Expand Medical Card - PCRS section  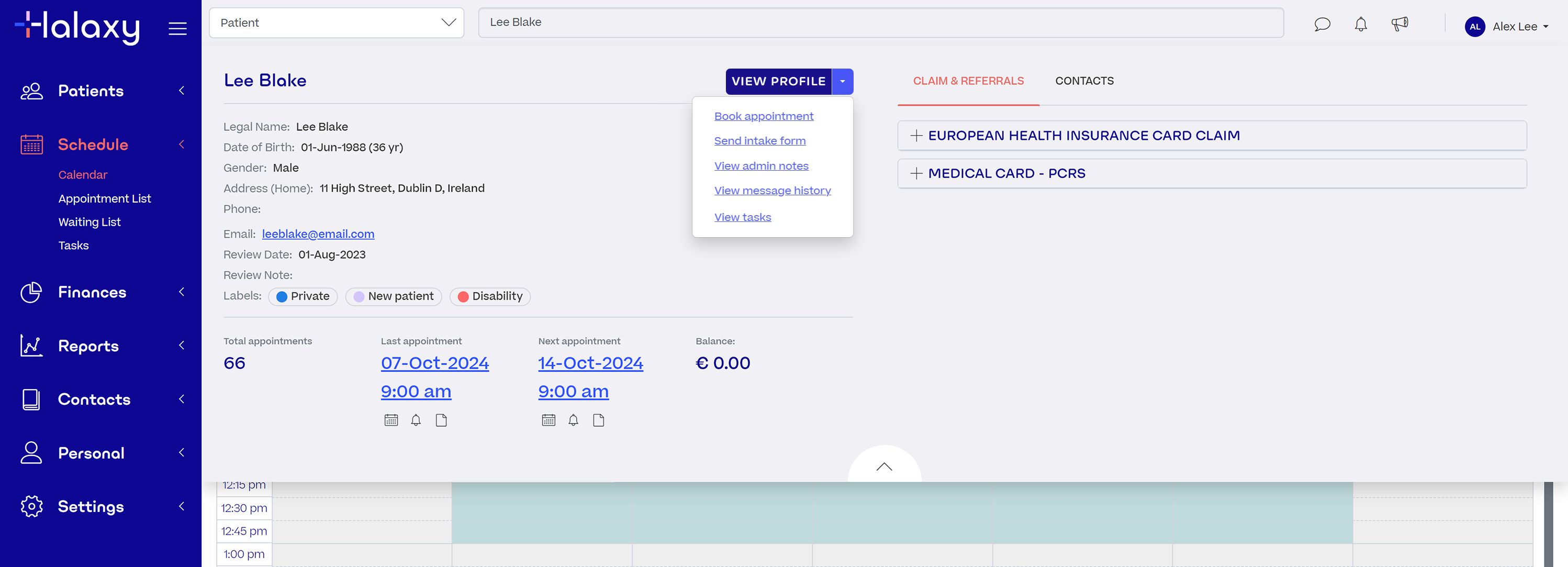tap(1212, 174)
